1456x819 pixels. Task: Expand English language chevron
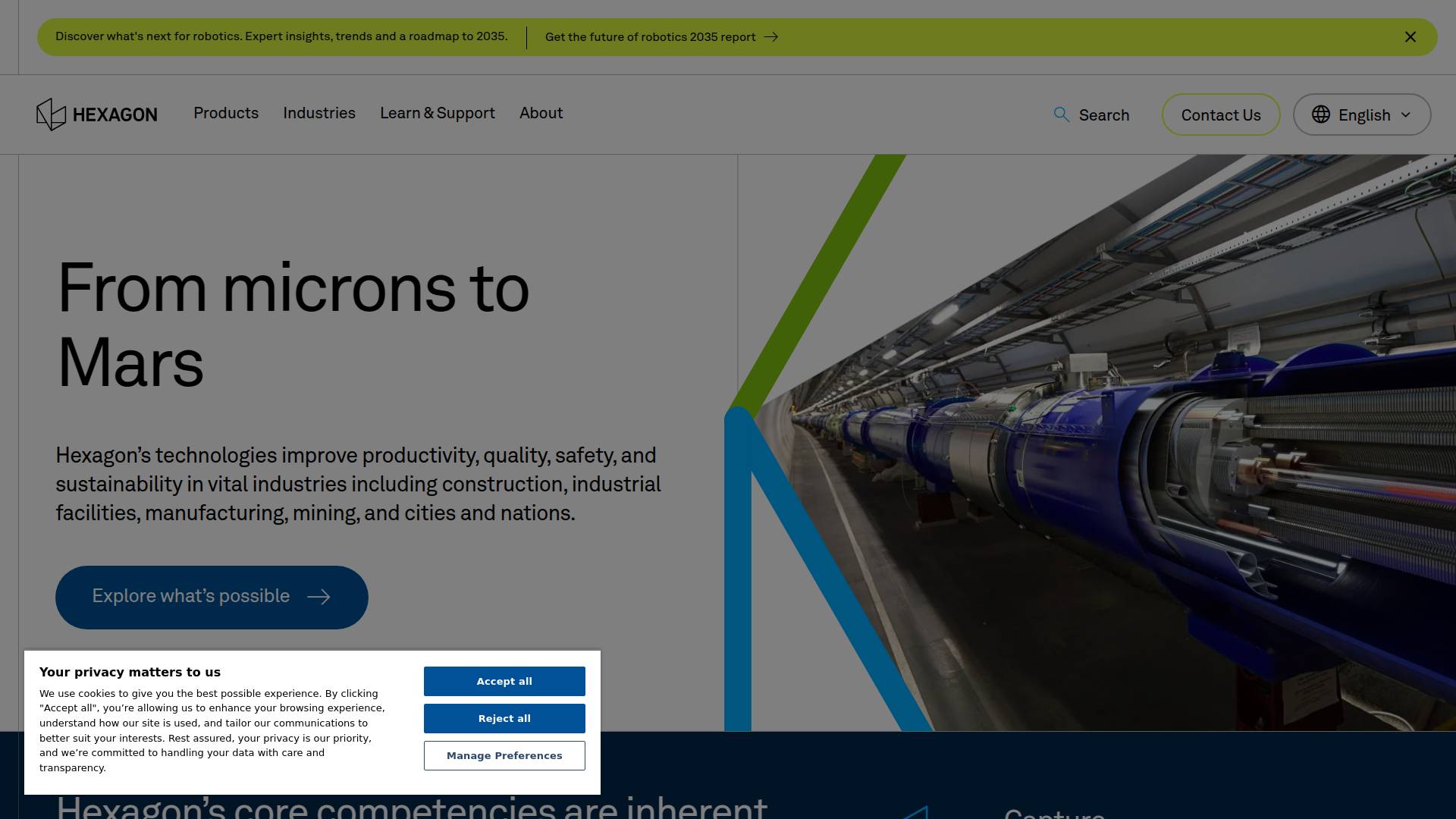pyautogui.click(x=1406, y=115)
